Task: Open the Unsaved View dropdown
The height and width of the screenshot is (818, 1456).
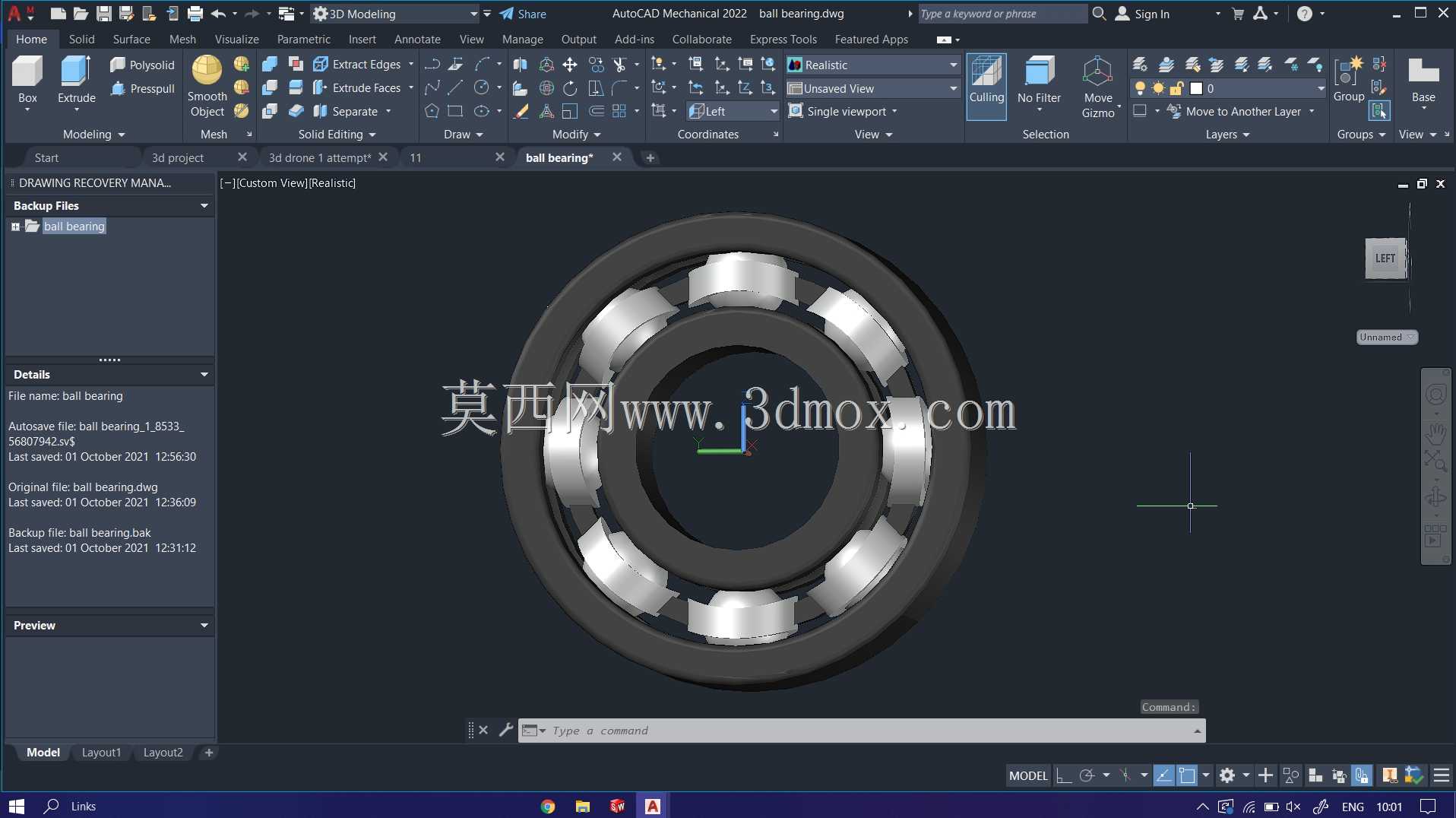Action: click(x=873, y=88)
